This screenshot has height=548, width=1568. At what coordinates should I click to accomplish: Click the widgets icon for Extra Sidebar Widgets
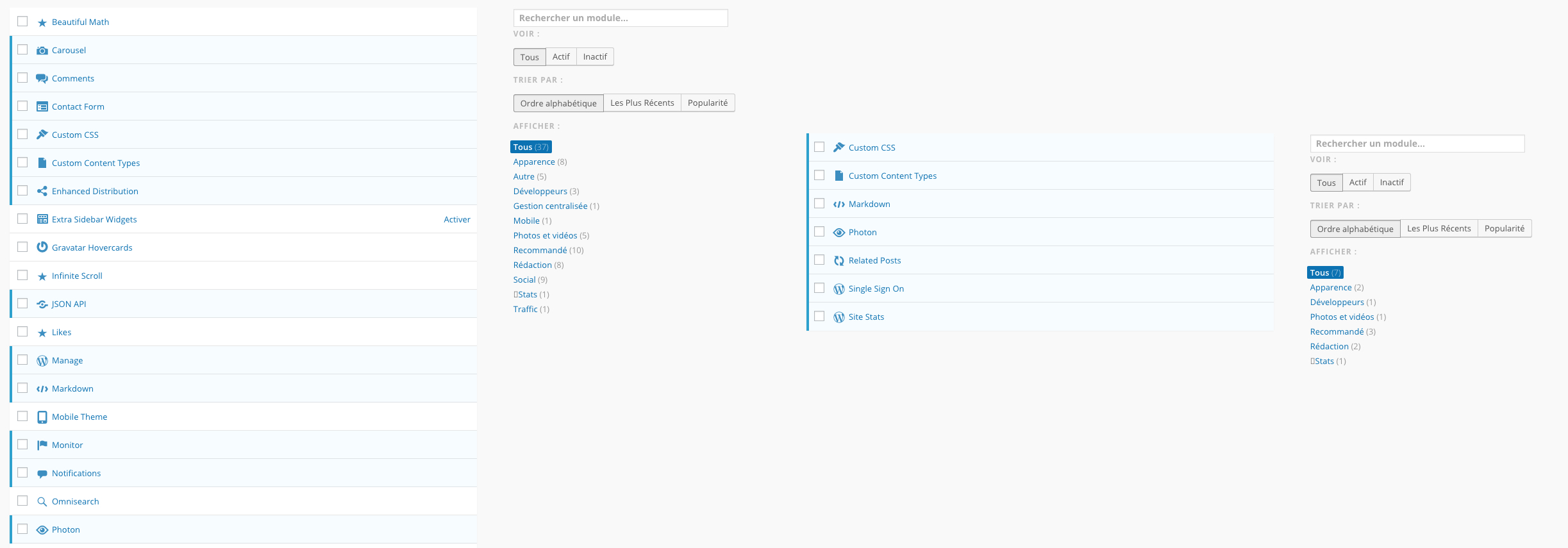(x=42, y=220)
